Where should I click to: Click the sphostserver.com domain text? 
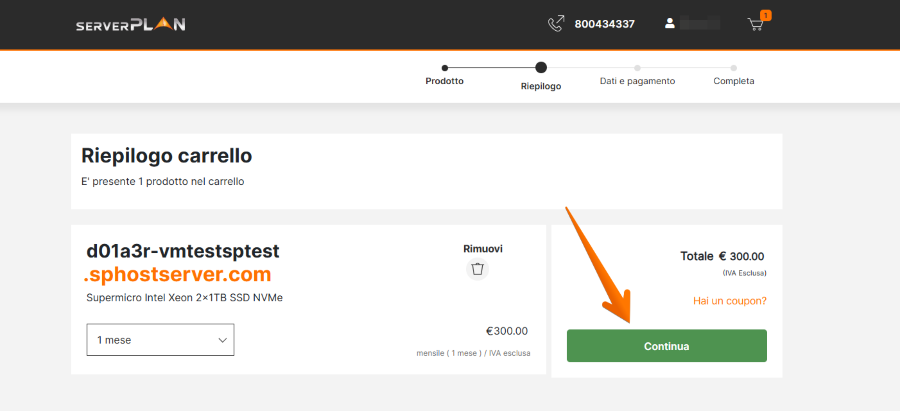(x=179, y=274)
